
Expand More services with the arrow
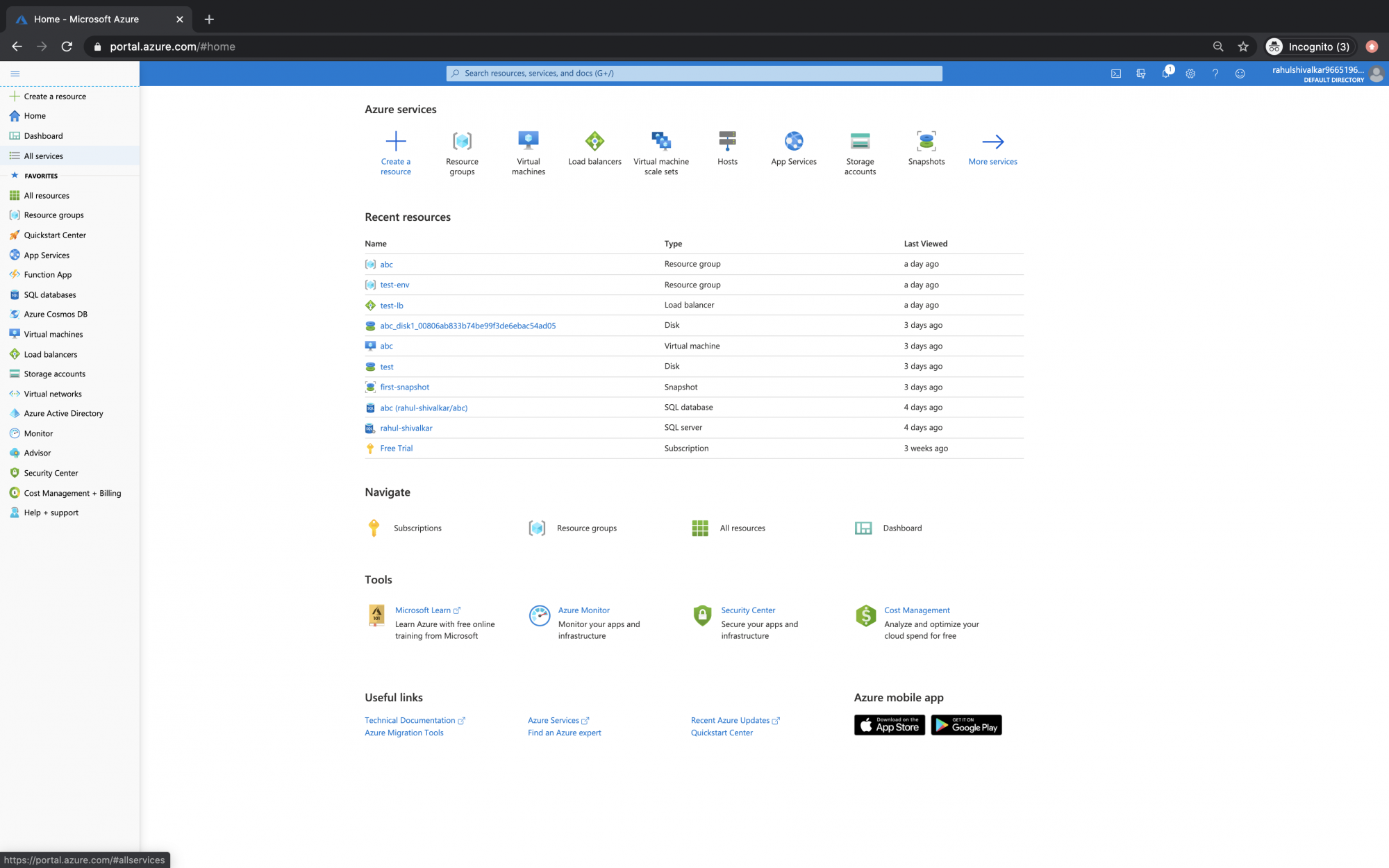pos(992,141)
